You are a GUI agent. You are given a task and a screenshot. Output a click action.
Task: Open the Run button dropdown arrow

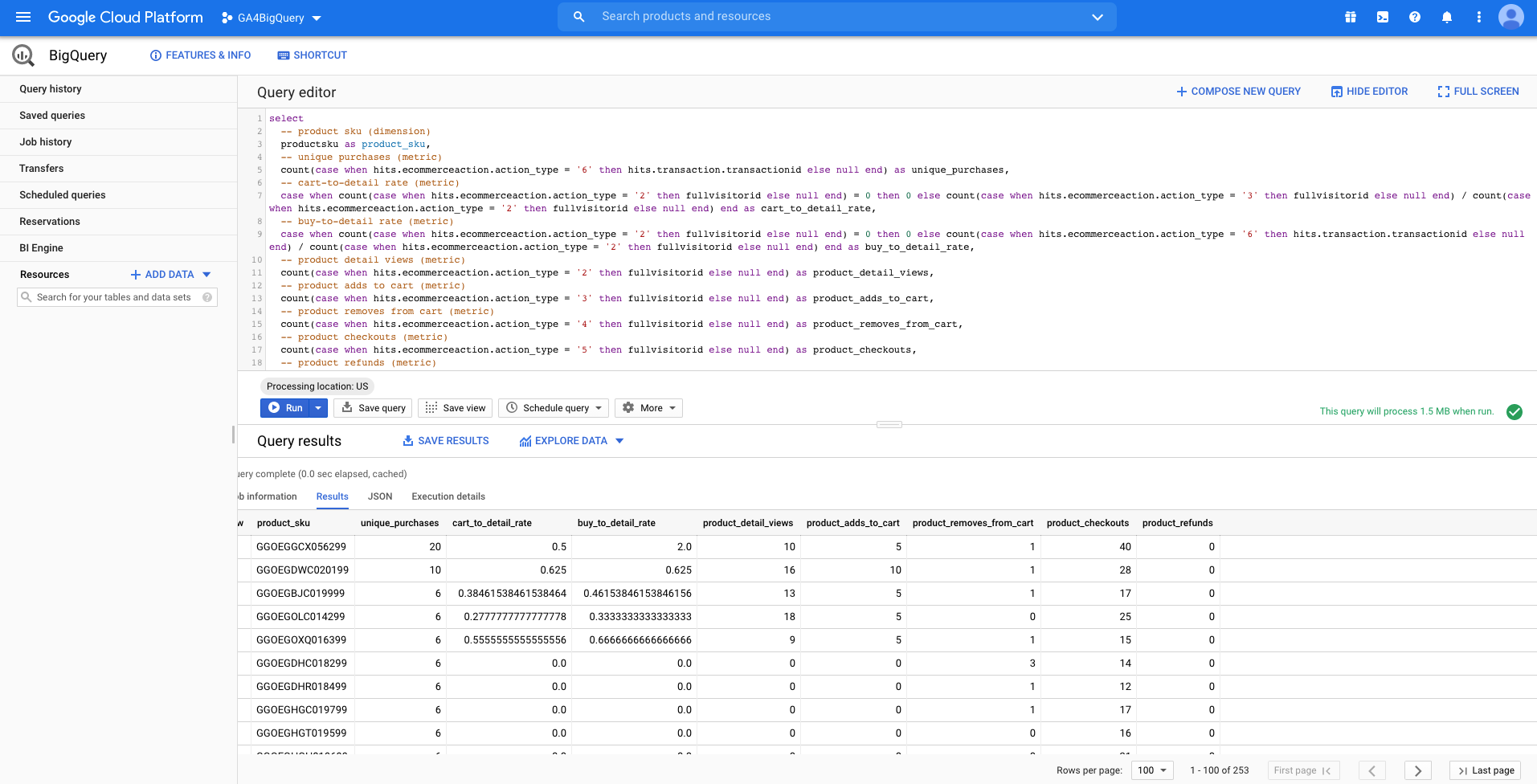pos(318,408)
